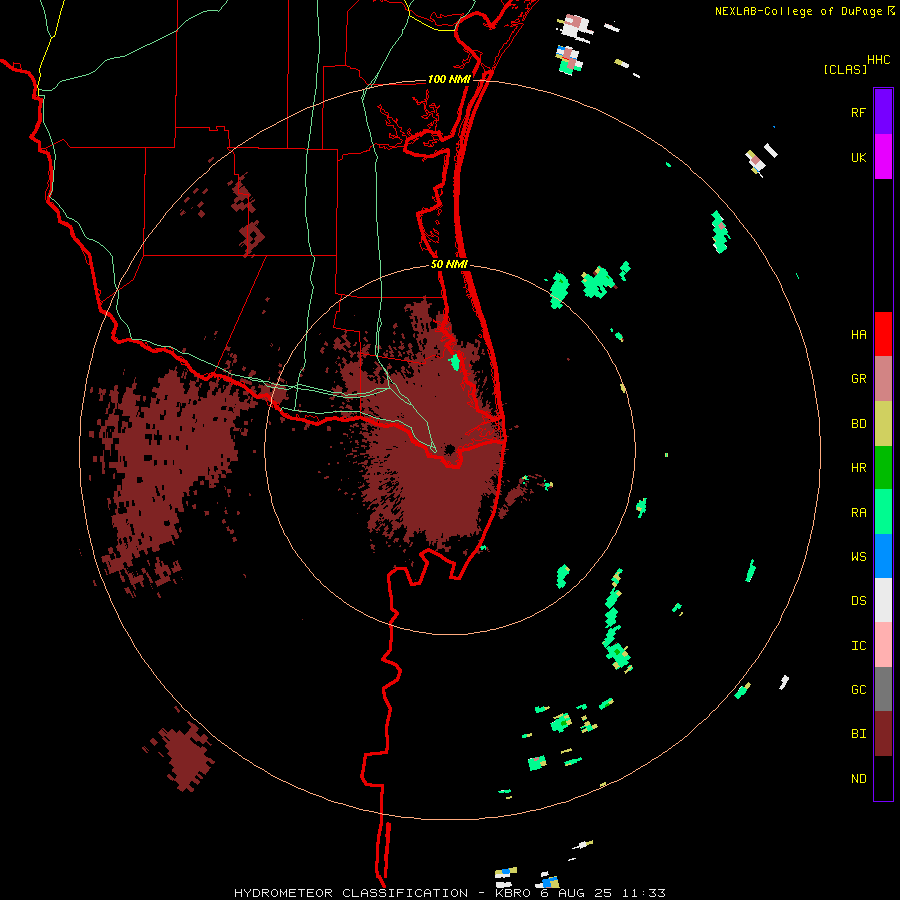Click the 50 NMI range ring label

click(x=449, y=265)
